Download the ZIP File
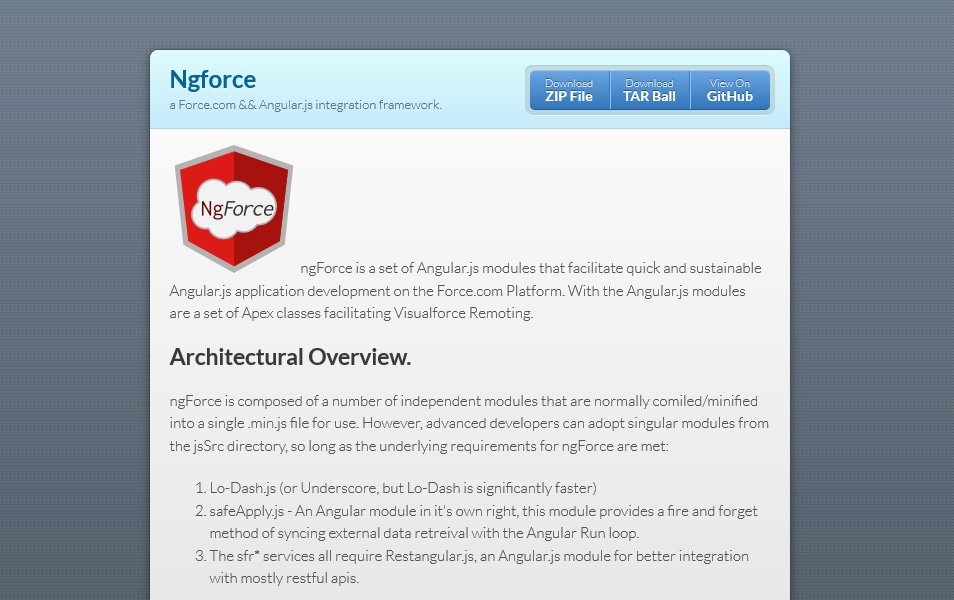The image size is (954, 600). pos(569,90)
